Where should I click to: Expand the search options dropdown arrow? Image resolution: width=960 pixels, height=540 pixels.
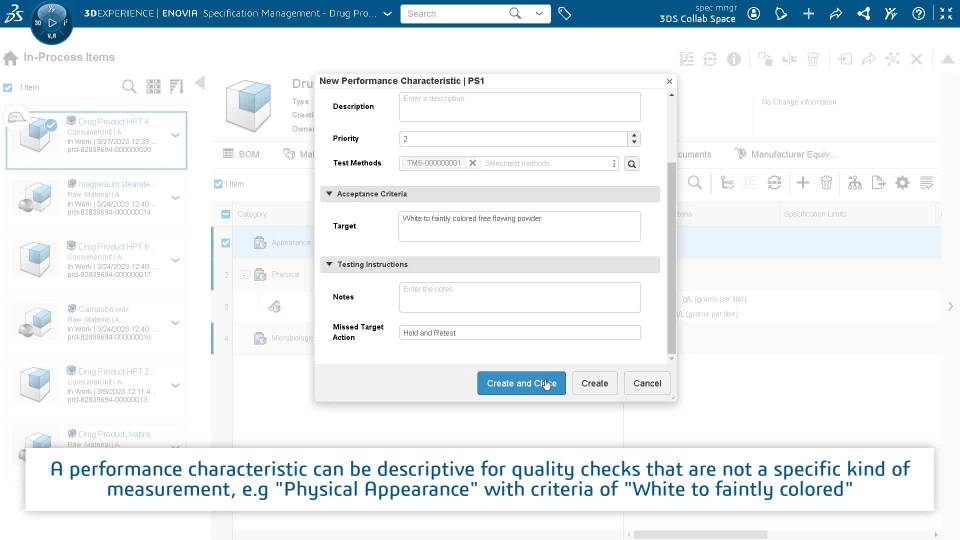coord(539,13)
